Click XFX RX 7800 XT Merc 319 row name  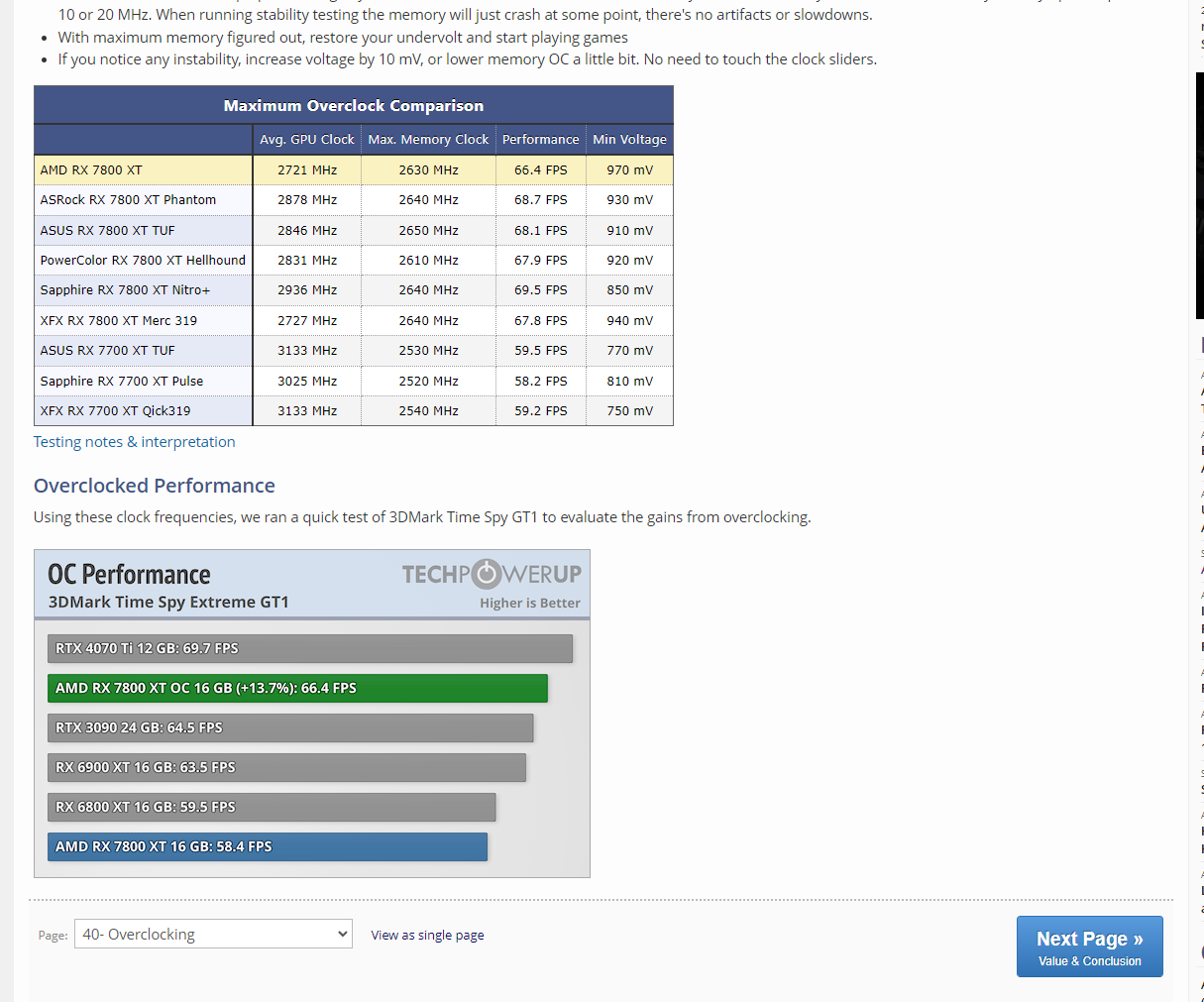coord(118,321)
